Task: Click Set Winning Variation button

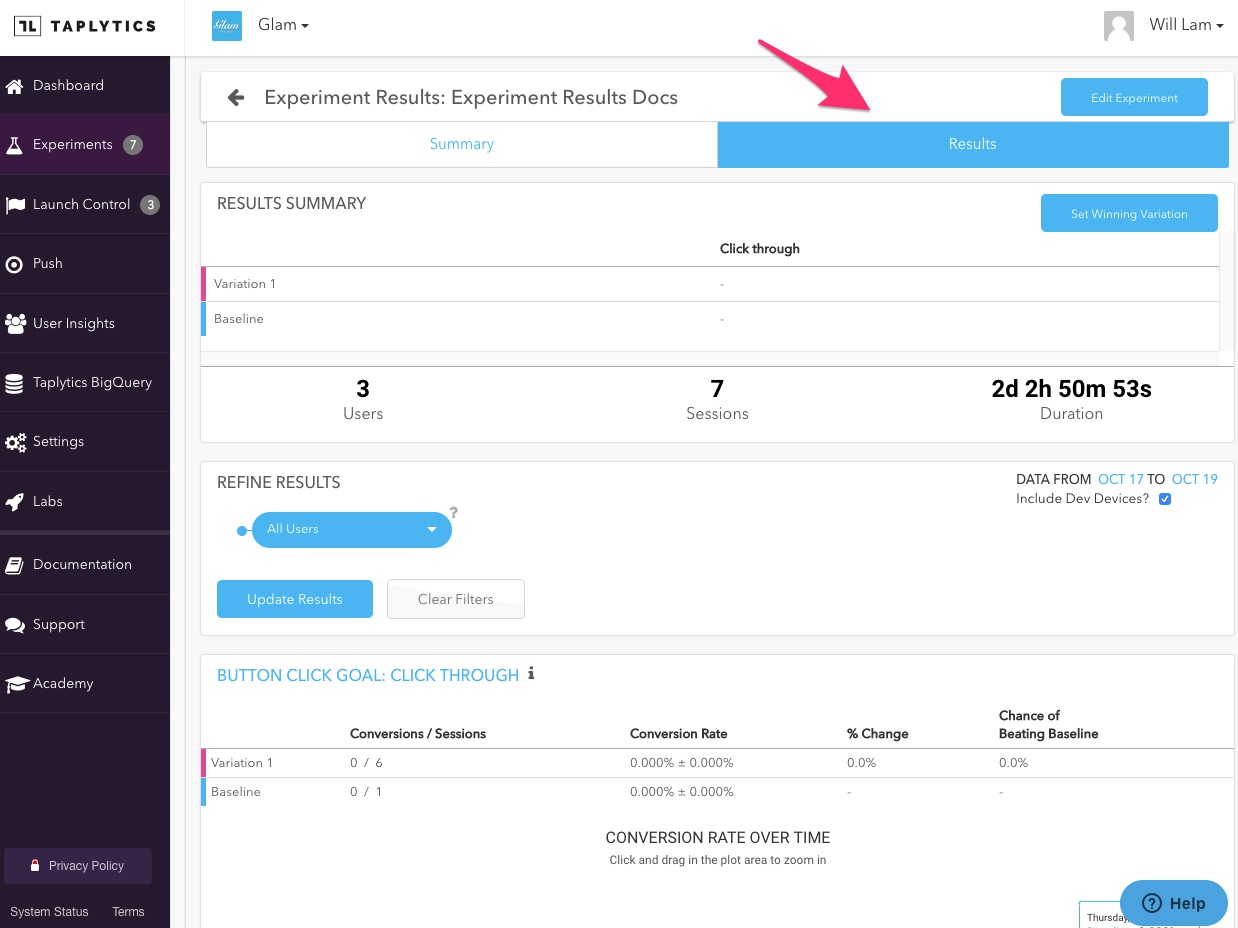Action: pos(1129,214)
